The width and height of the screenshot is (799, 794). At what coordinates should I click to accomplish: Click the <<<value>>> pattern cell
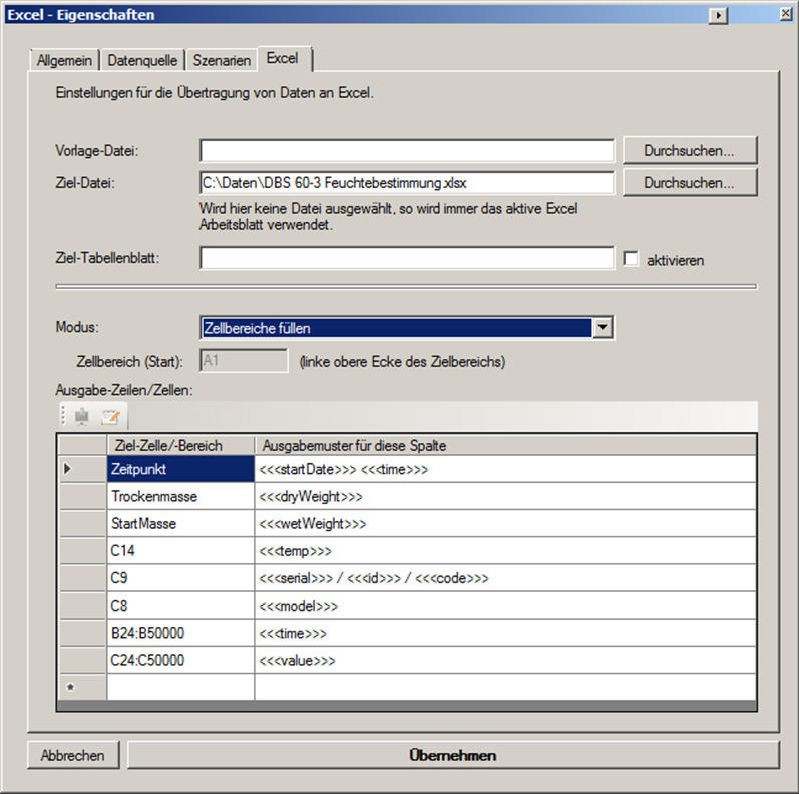(x=505, y=660)
